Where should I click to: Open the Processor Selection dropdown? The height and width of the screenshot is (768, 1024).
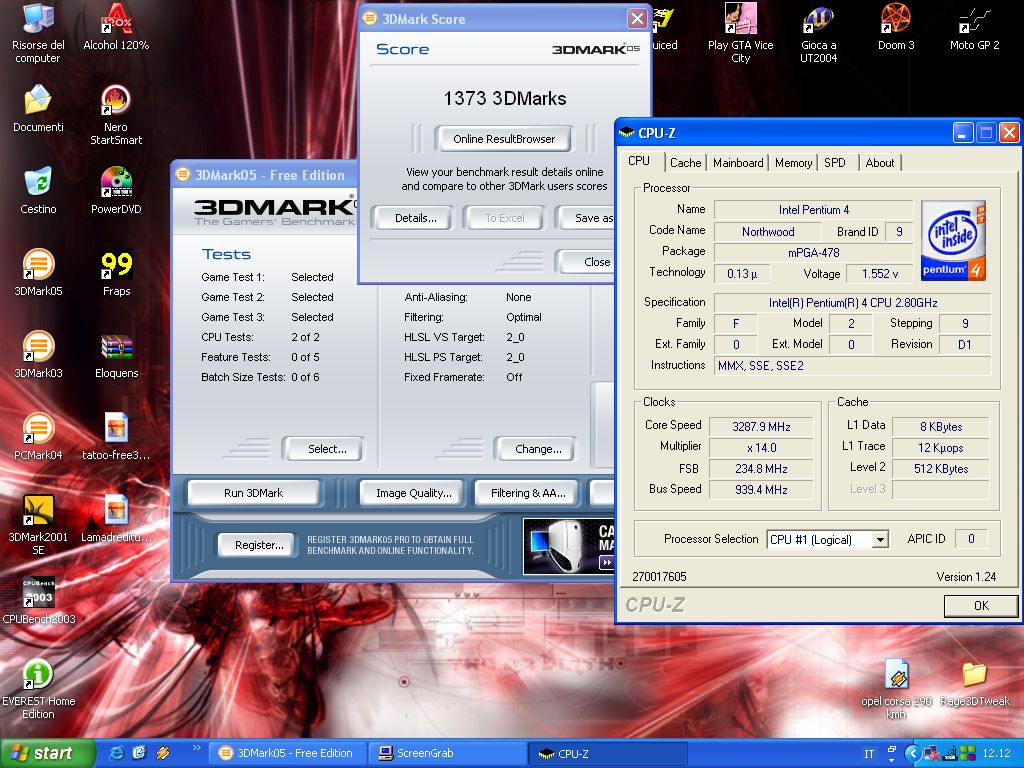pos(880,540)
